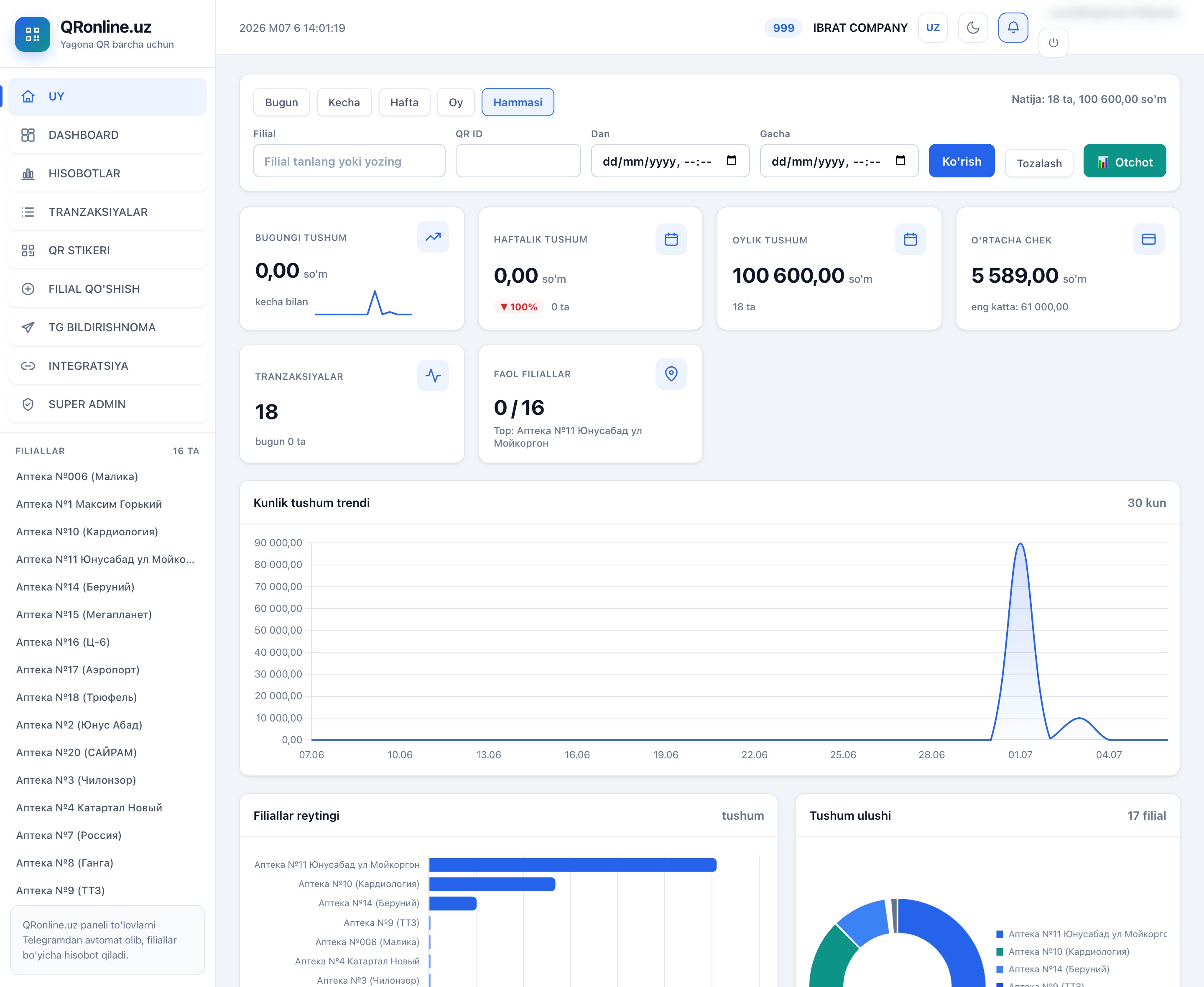Click calendar icon on Oylik Tushum card
This screenshot has height=987, width=1204.
click(910, 239)
